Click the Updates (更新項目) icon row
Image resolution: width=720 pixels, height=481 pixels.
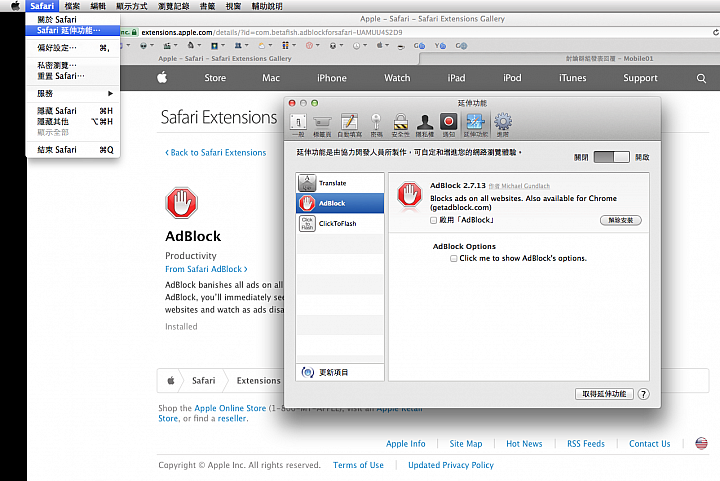[x=340, y=372]
